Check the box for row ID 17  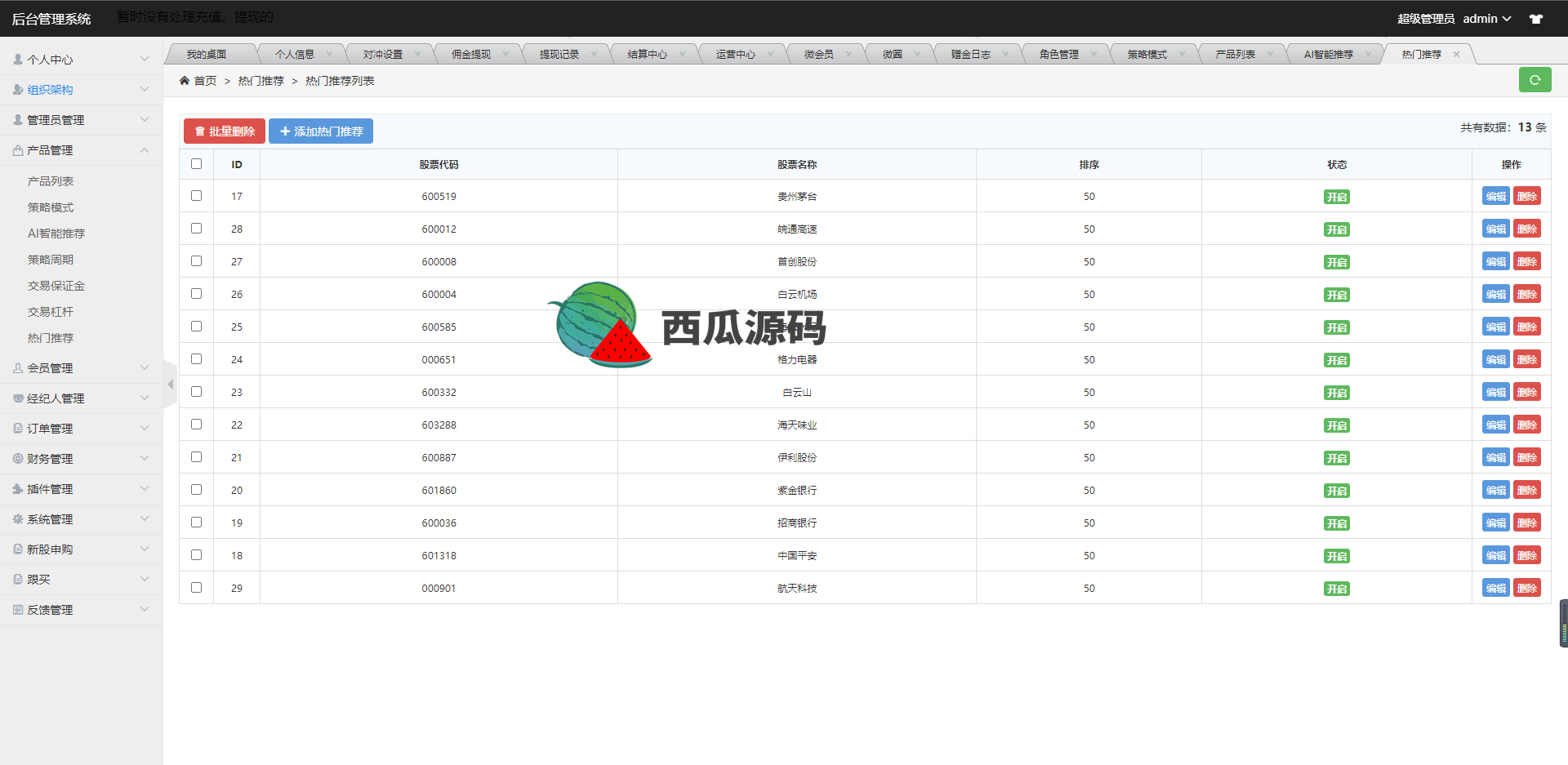tap(196, 195)
